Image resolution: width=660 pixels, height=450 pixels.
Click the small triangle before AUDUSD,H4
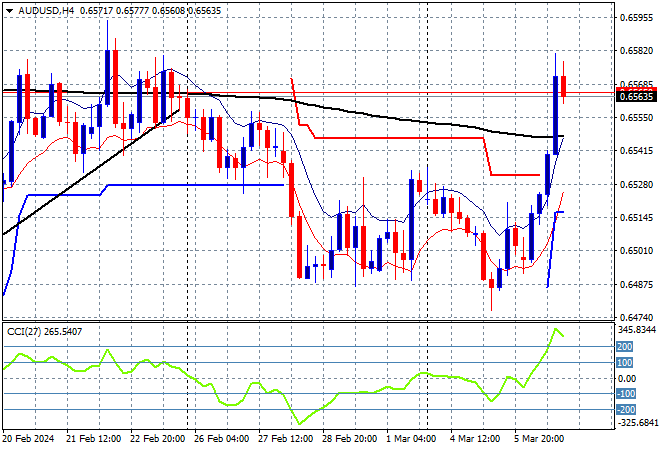click(x=8, y=8)
